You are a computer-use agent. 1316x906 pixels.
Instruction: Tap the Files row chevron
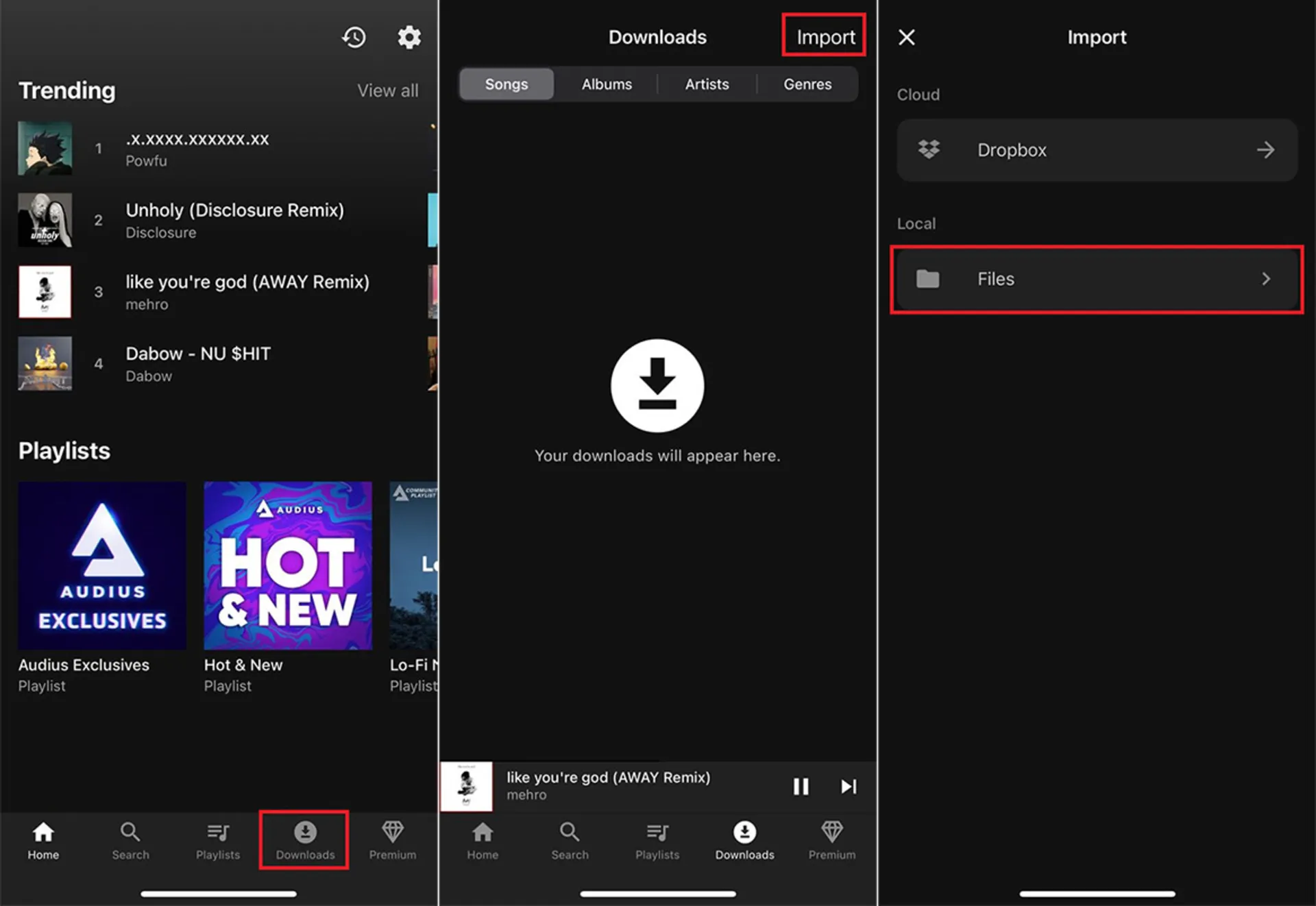(1266, 279)
